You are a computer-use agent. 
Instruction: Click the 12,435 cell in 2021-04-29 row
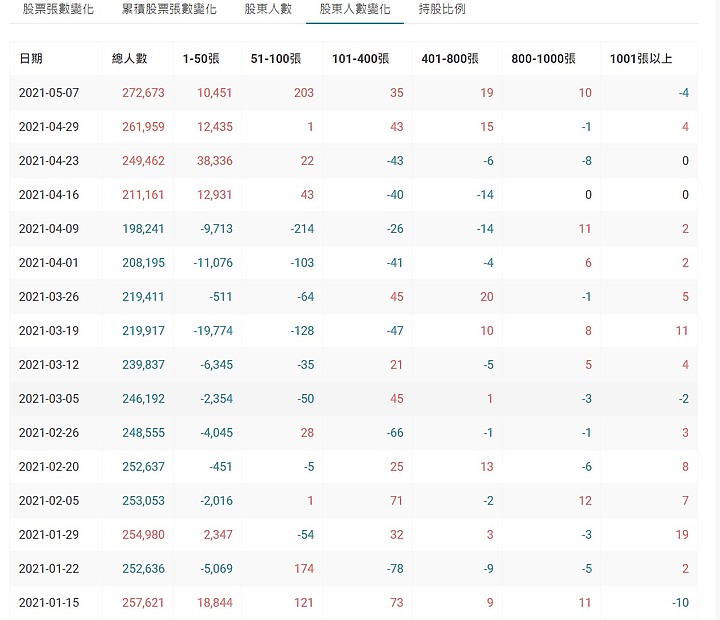click(x=214, y=127)
